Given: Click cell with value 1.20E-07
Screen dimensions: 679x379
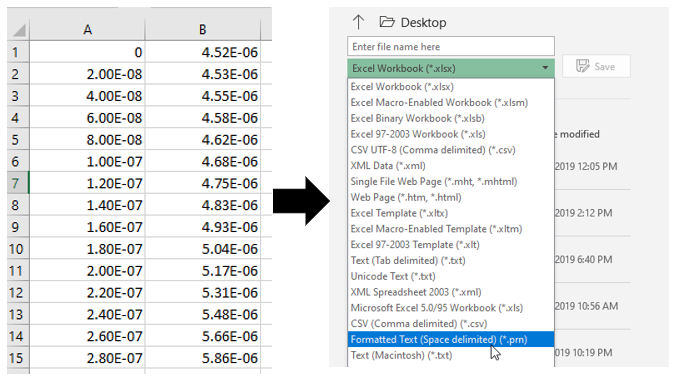Looking at the screenshot, I should tap(87, 183).
